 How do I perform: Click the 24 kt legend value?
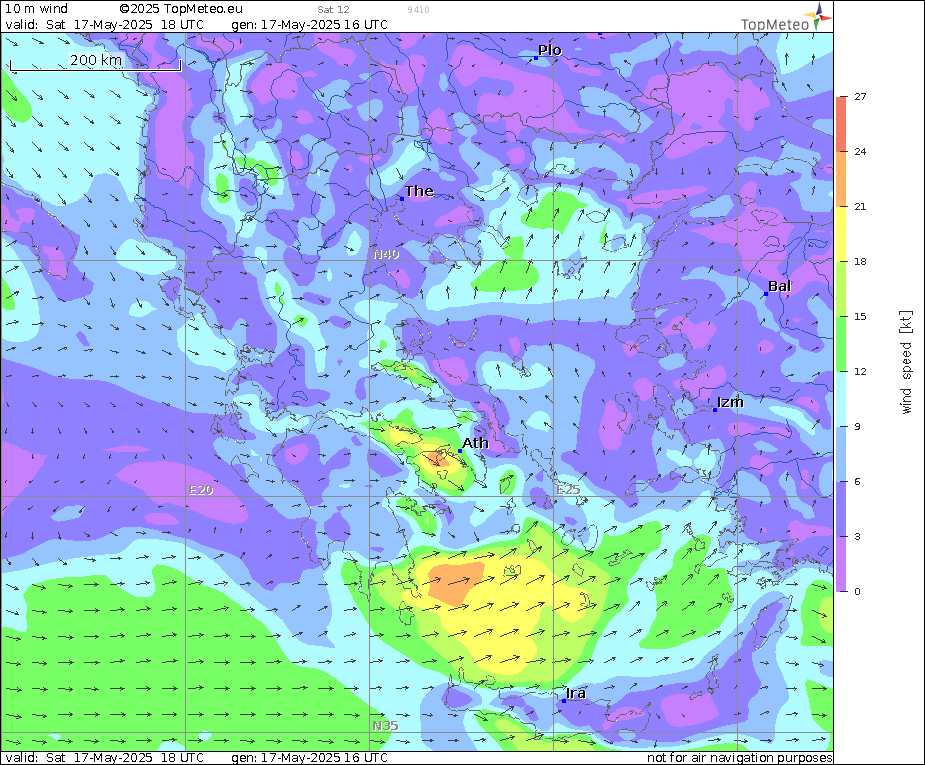click(860, 152)
